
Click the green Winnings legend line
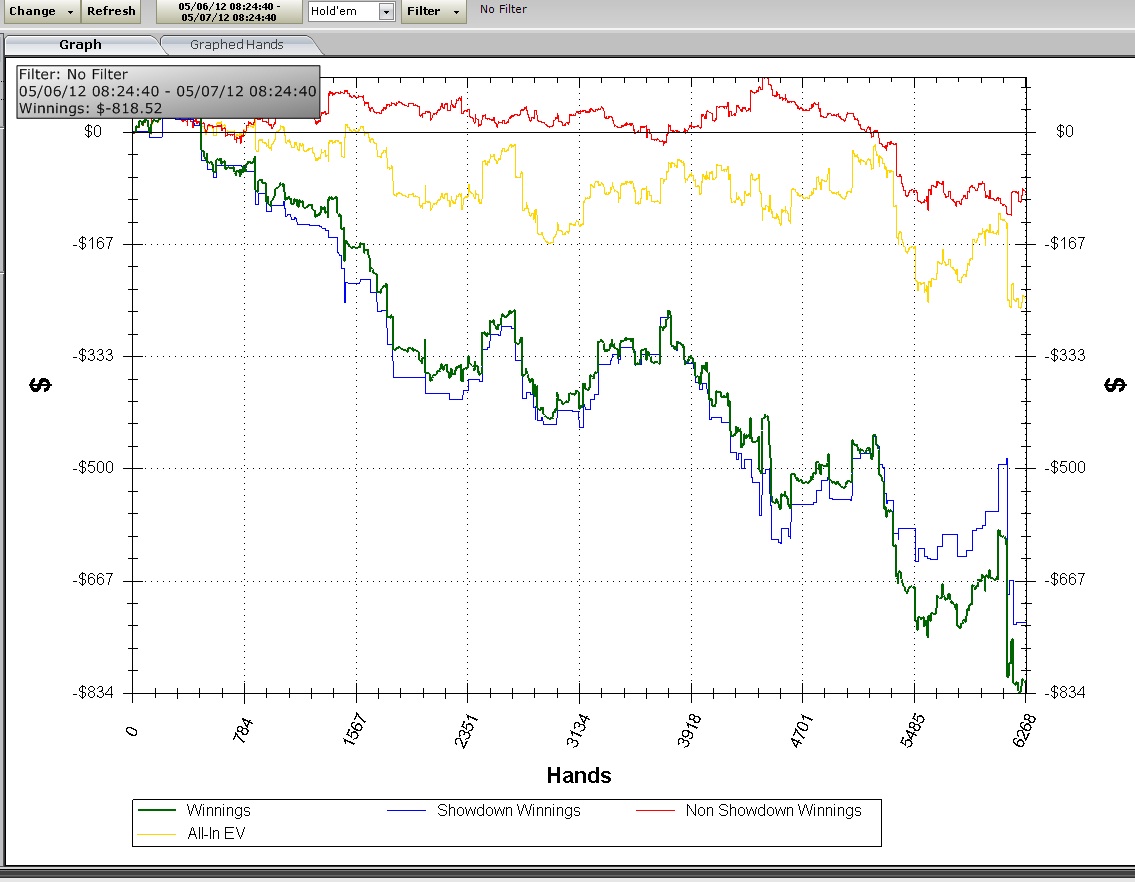point(159,811)
